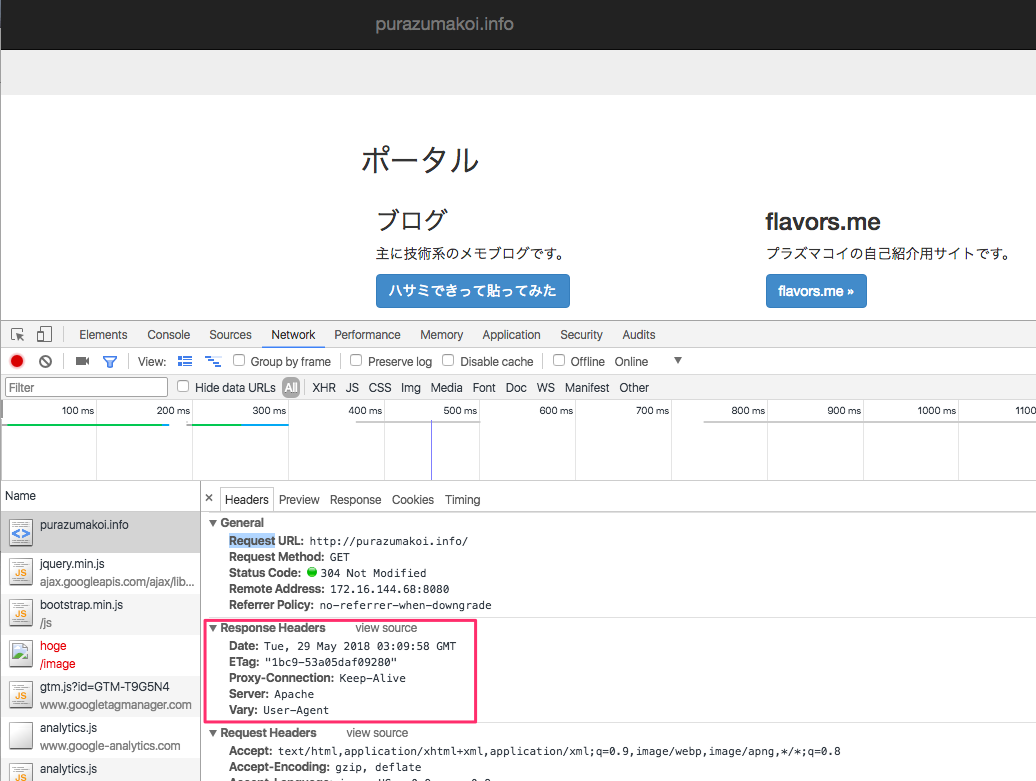Collapse the General section
This screenshot has height=781, width=1036.
click(x=213, y=523)
